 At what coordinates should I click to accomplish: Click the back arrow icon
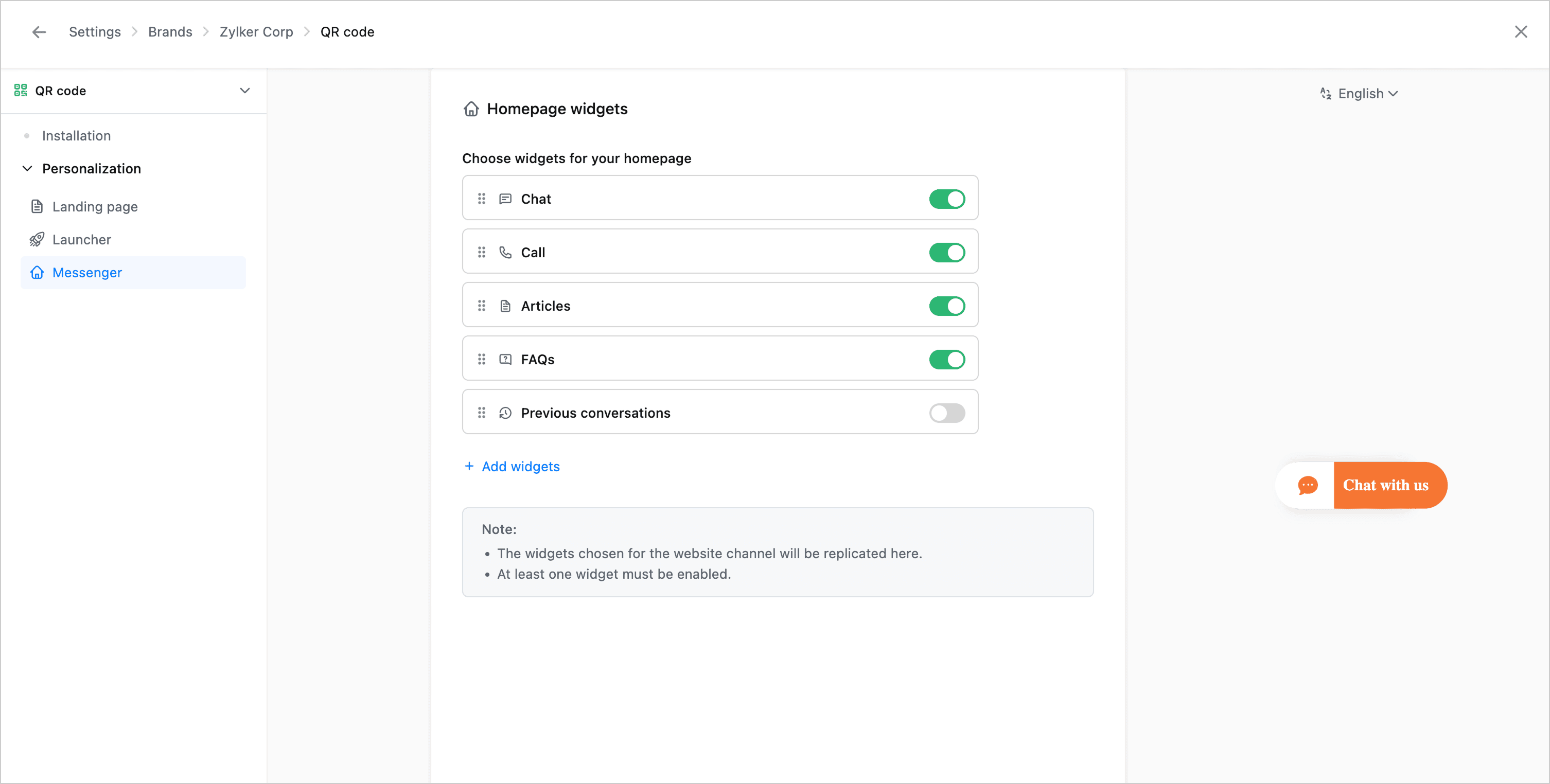click(x=39, y=32)
